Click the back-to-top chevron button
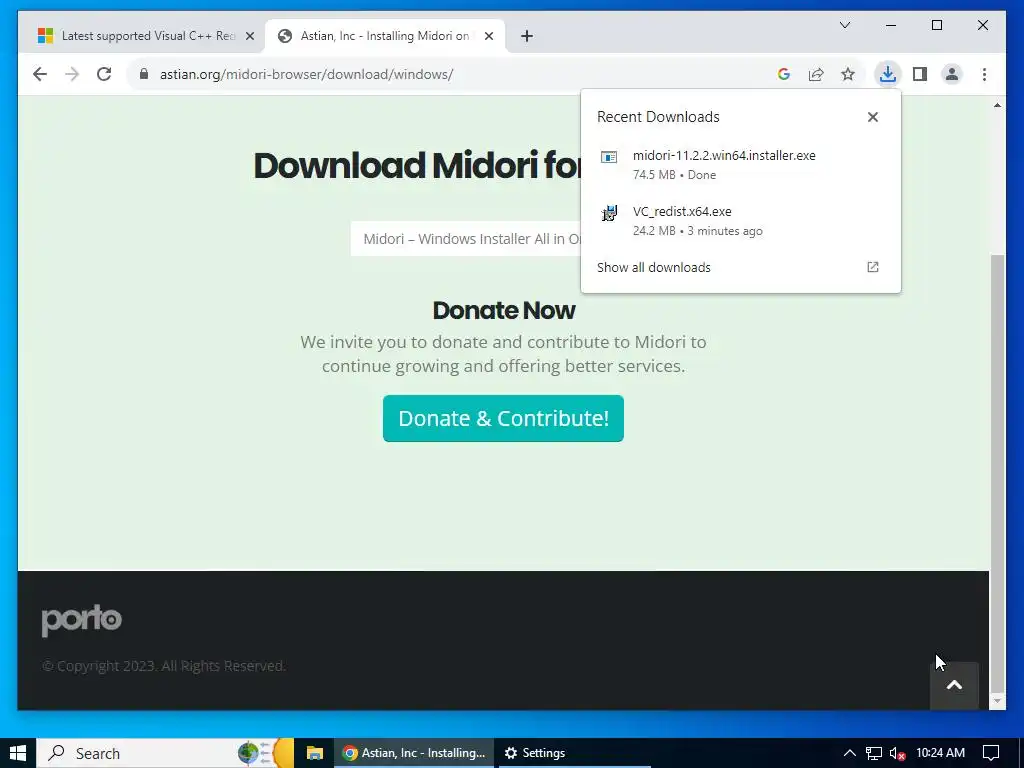 pyautogui.click(x=954, y=685)
